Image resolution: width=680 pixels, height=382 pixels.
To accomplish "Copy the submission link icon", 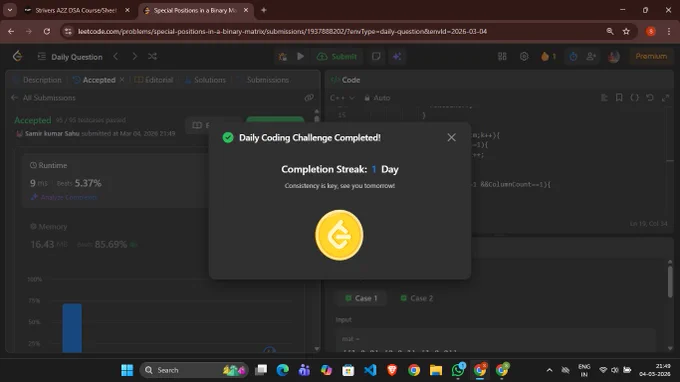I will [x=309, y=98].
